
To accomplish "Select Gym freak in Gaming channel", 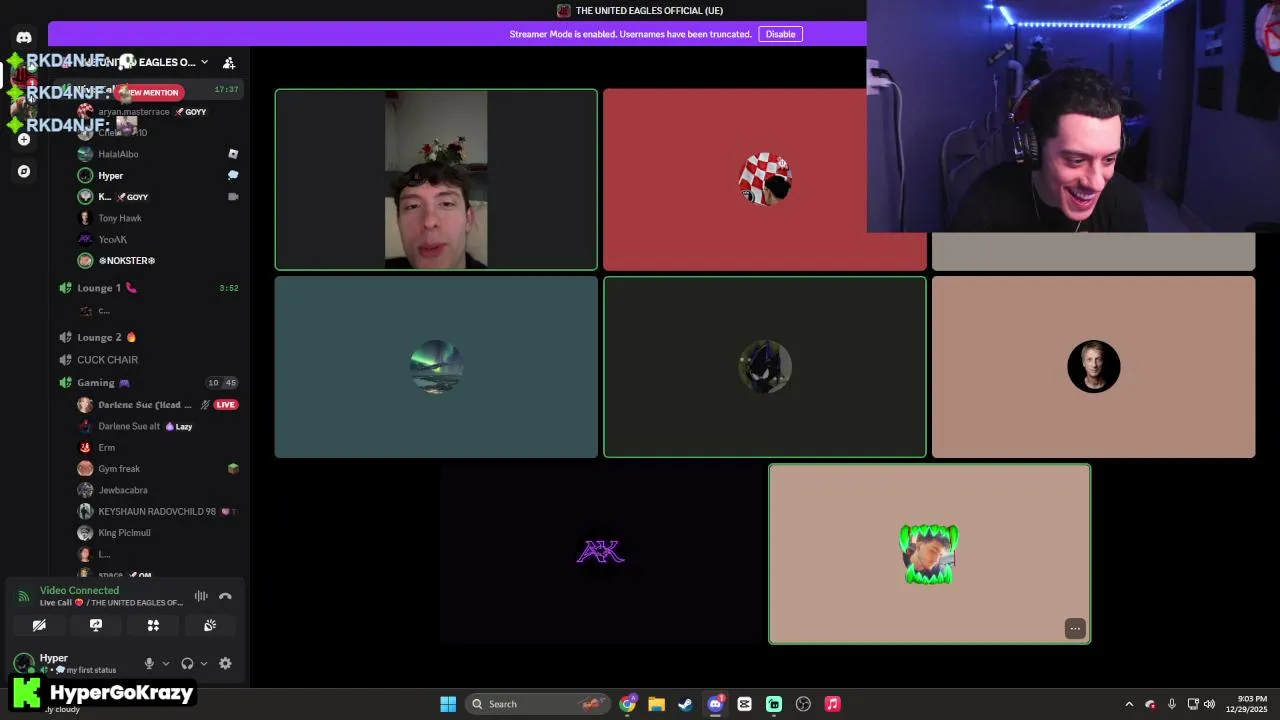I will tap(118, 468).
